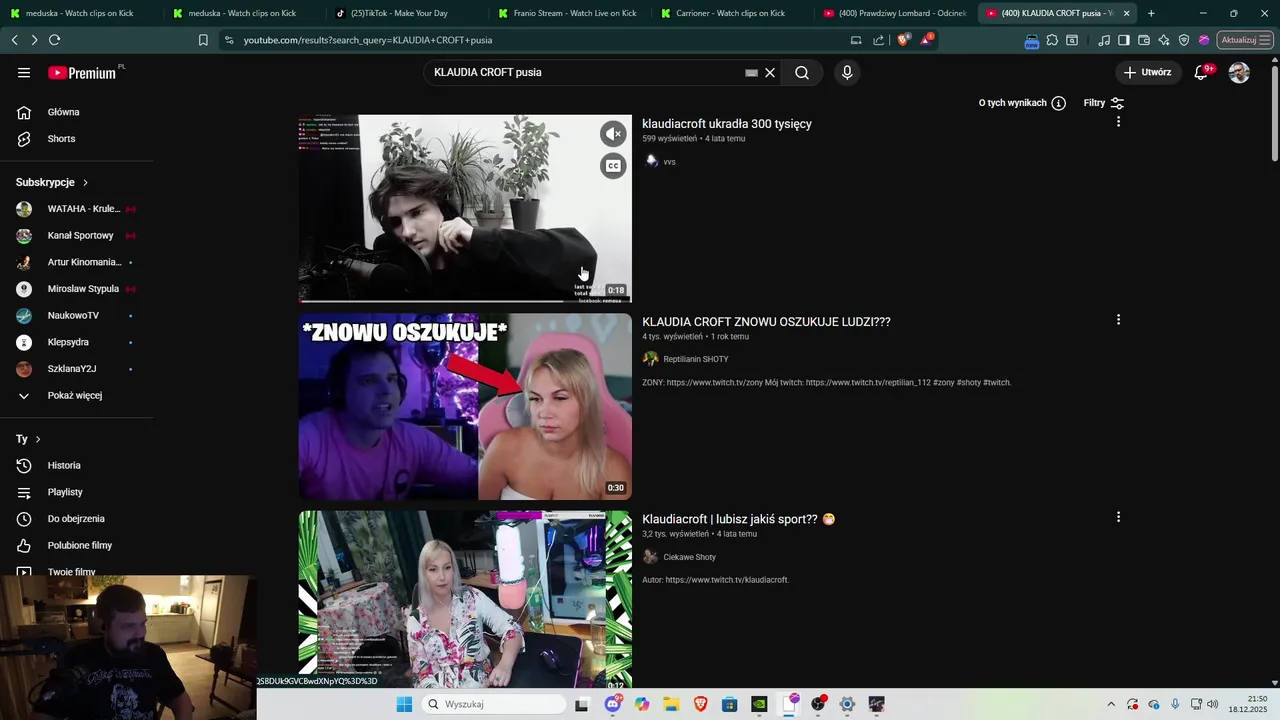Screen dimensions: 1280x720
Task: Open the Główna home sidebar item
Action: point(76,112)
